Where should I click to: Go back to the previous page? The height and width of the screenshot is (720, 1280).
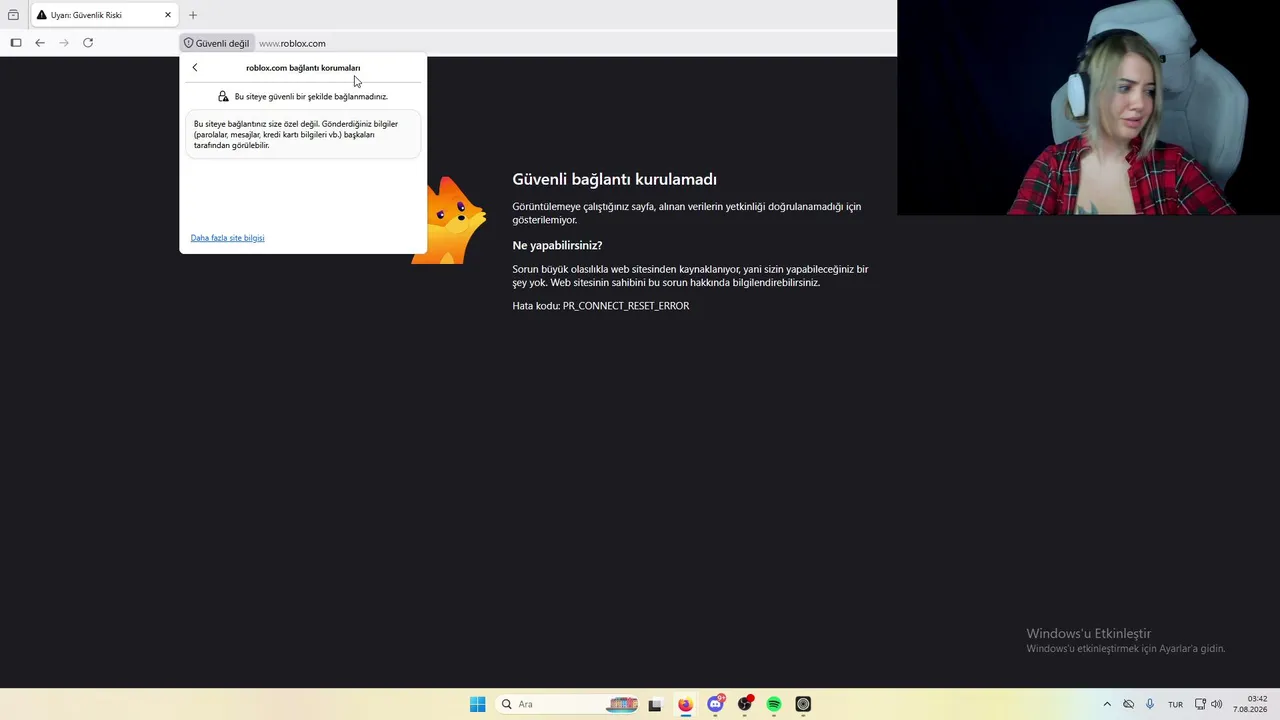[40, 43]
